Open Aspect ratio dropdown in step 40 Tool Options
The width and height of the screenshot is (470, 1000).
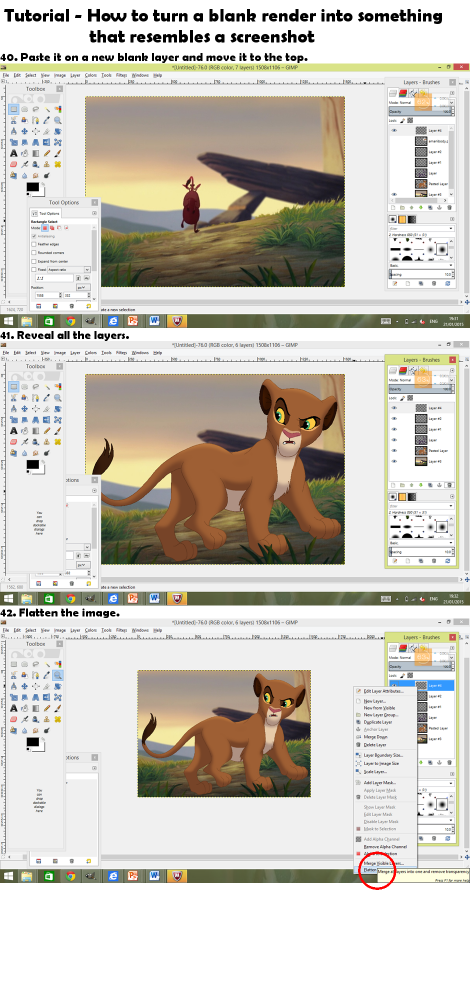(70, 270)
